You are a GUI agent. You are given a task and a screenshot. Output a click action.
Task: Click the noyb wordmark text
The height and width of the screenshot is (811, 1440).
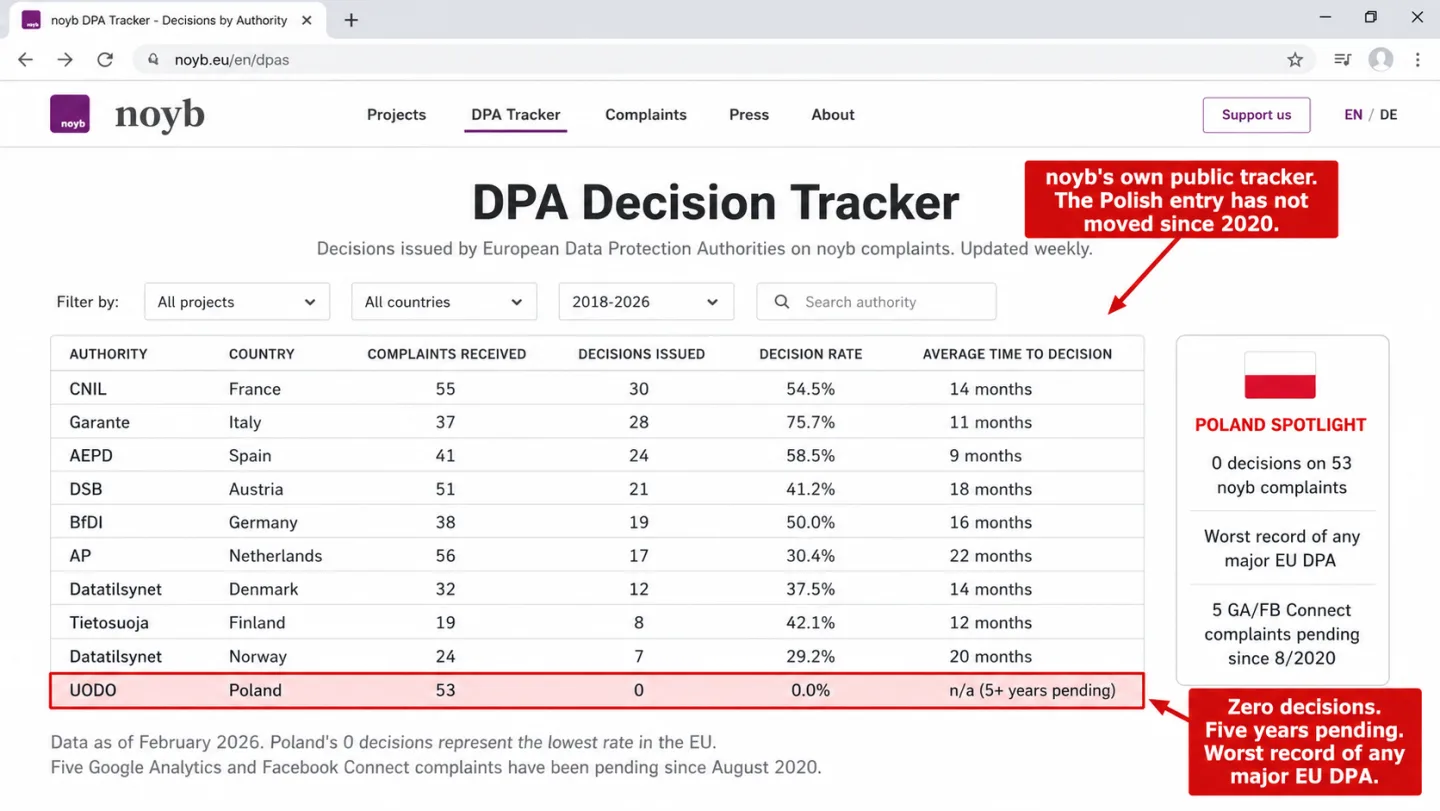tap(160, 116)
